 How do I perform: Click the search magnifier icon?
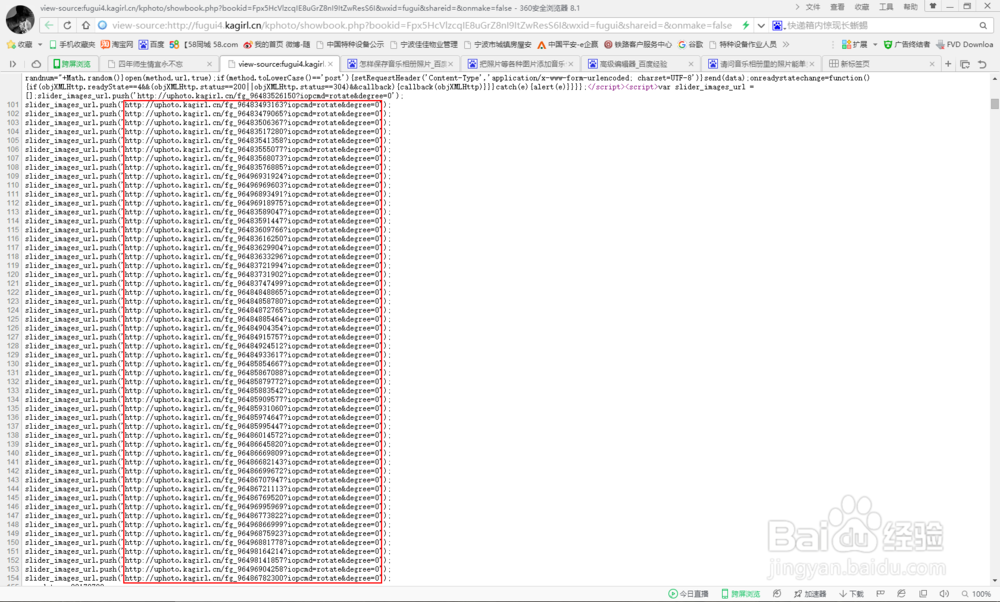point(983,26)
